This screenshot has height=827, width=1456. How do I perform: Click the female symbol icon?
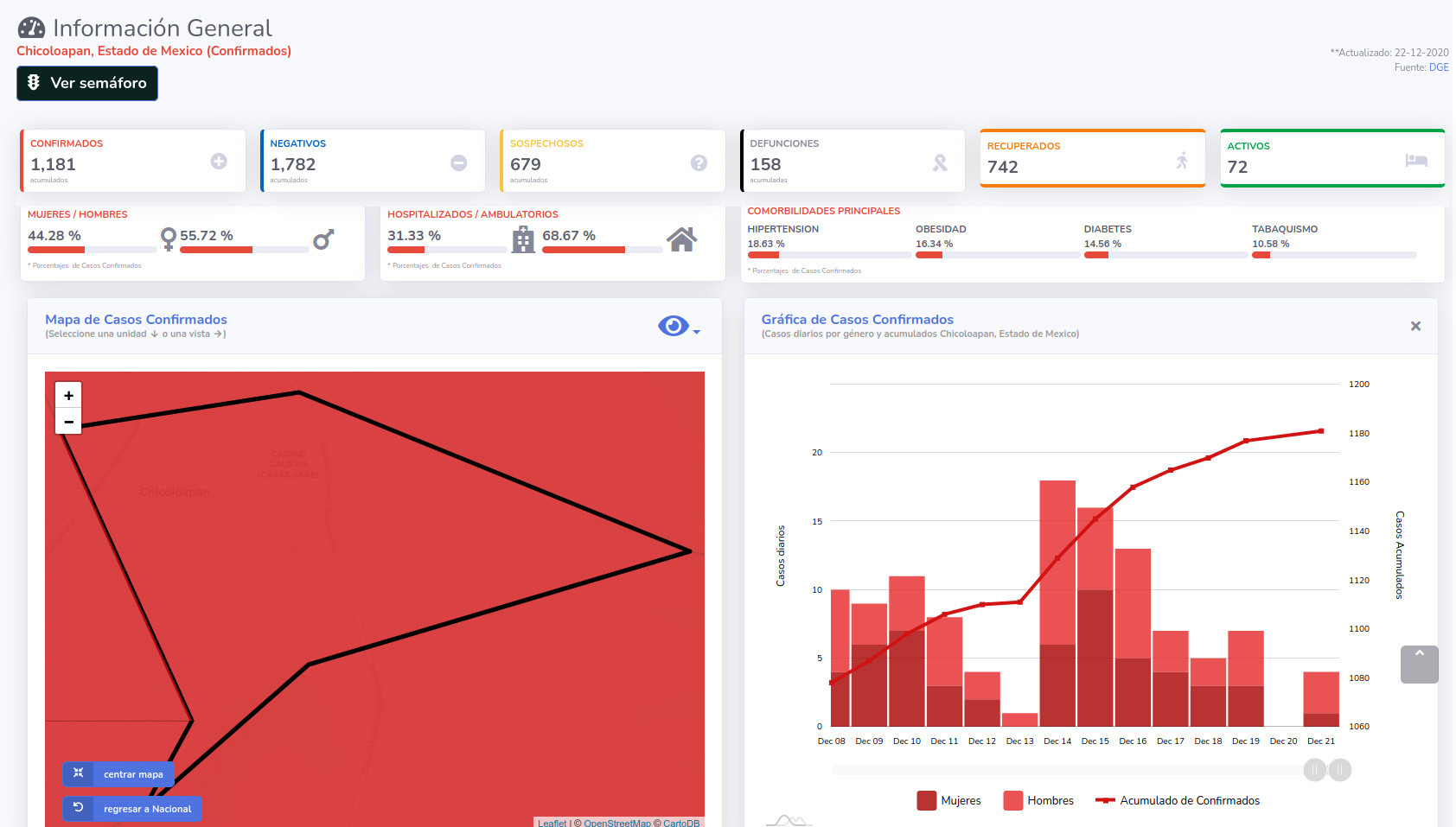169,239
